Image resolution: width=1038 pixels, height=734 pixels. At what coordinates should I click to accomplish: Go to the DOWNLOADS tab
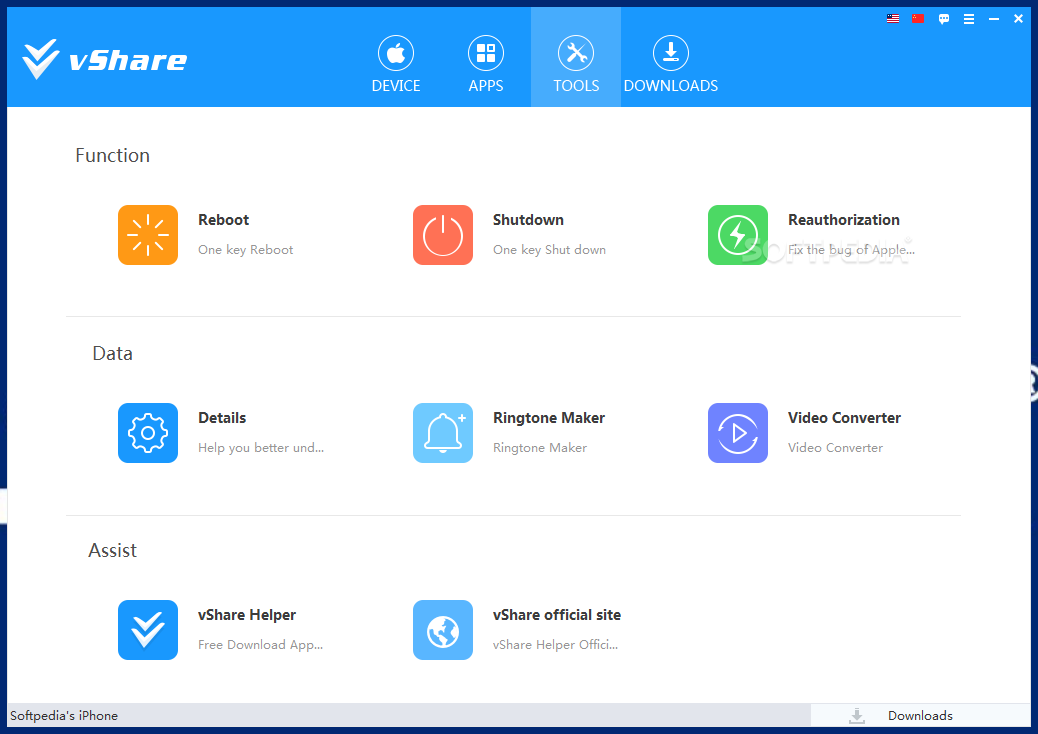point(671,64)
